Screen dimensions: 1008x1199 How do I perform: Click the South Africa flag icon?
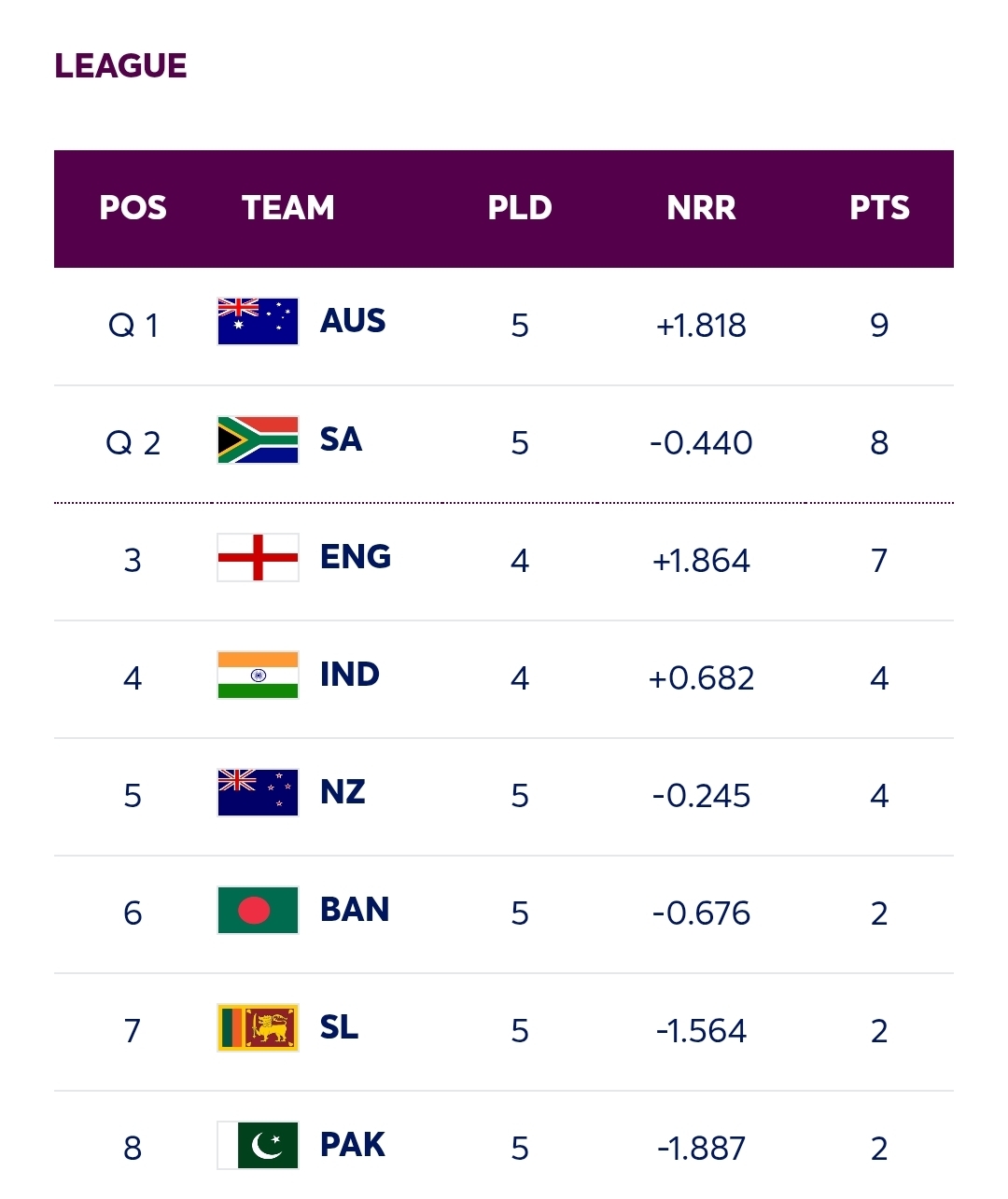coord(258,439)
